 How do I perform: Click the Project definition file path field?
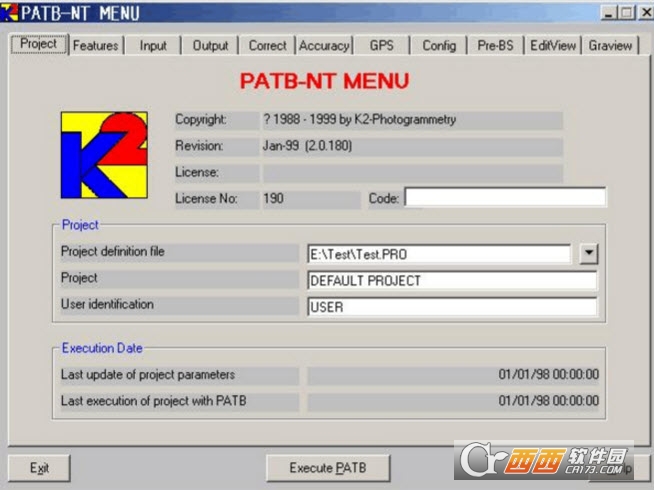(439, 254)
